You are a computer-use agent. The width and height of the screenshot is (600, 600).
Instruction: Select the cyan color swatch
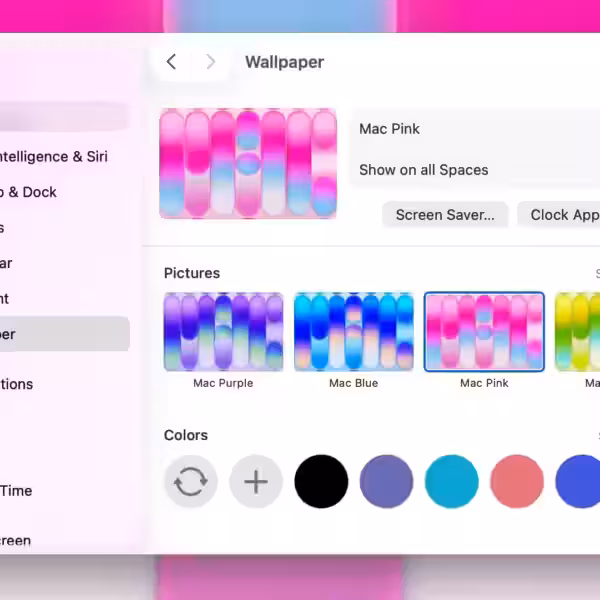(451, 482)
